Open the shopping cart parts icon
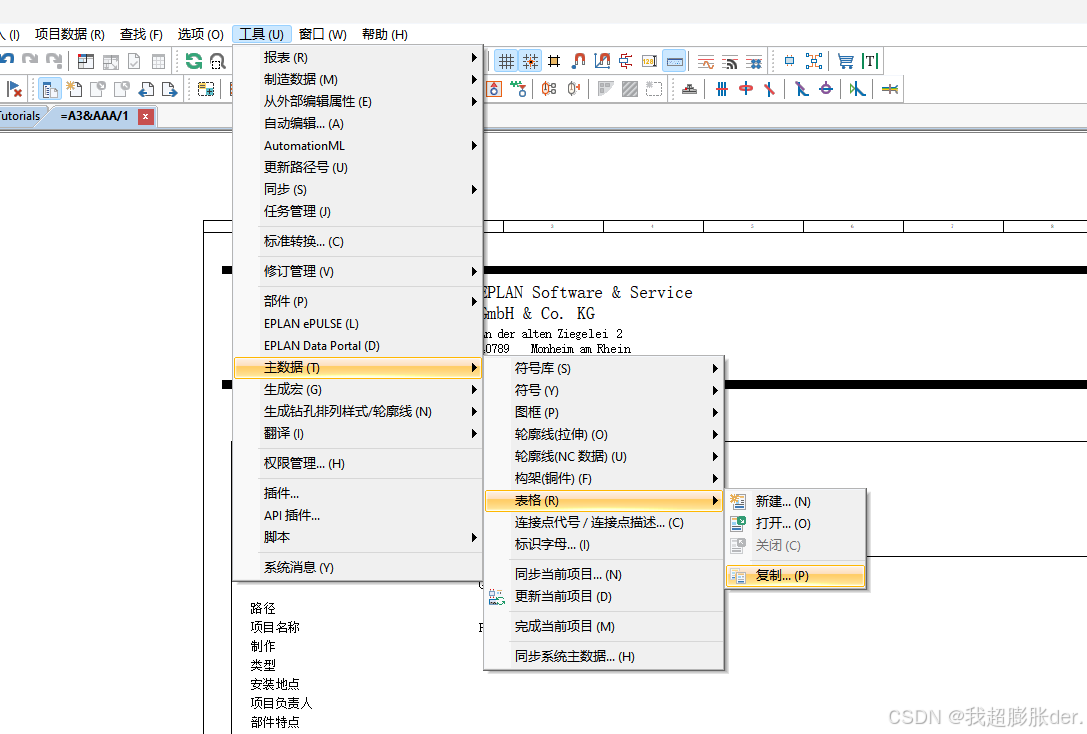This screenshot has width=1087, height=734. click(845, 61)
